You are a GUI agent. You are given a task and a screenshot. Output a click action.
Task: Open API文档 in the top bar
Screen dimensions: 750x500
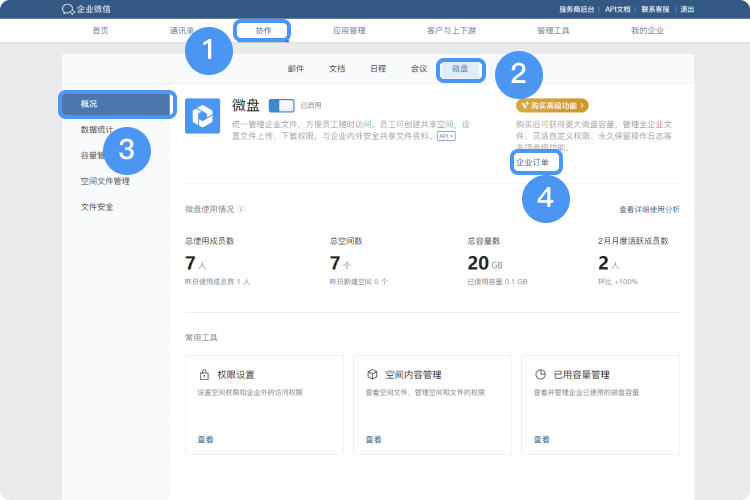click(x=618, y=9)
